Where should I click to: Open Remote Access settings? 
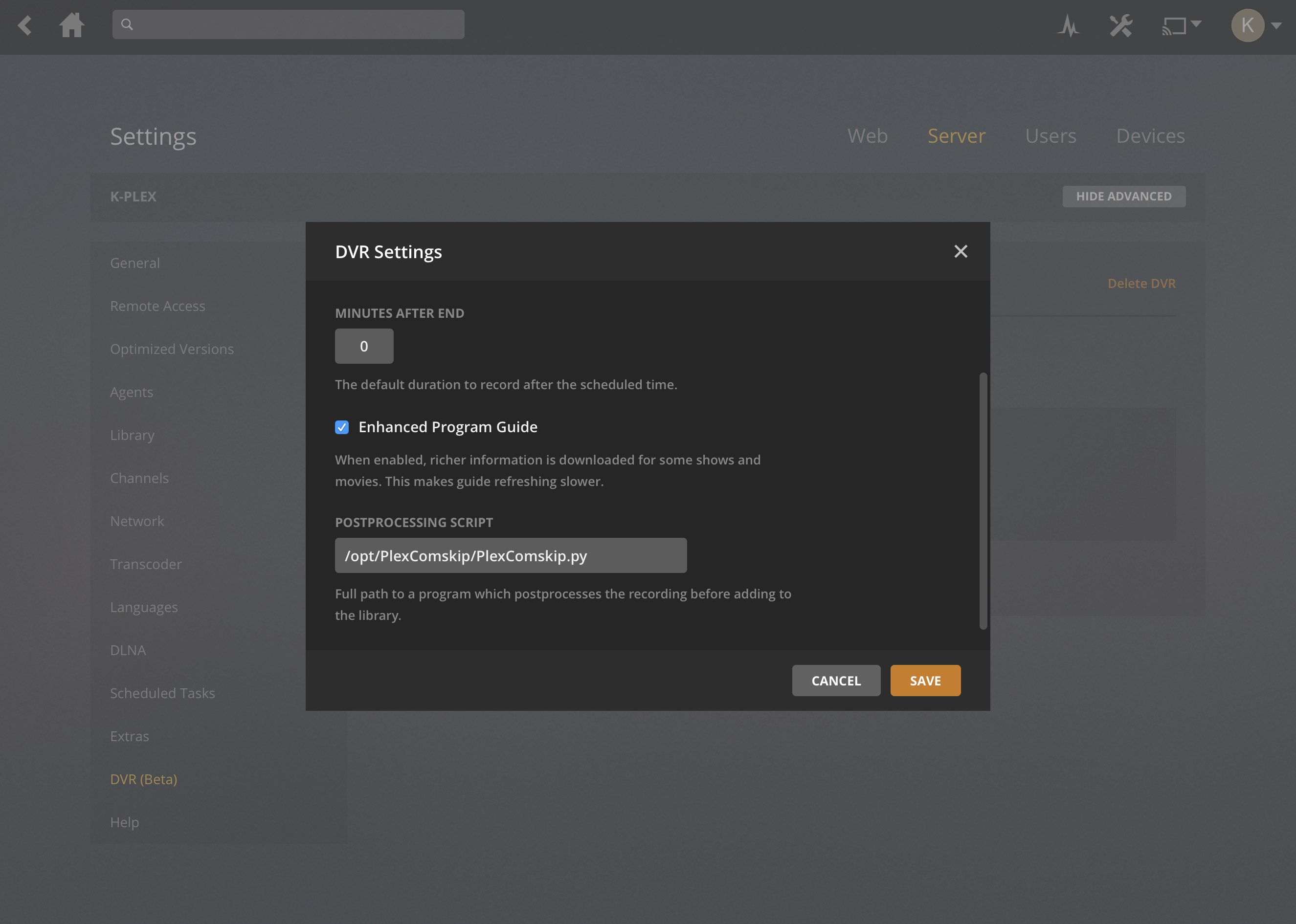pyautogui.click(x=157, y=306)
